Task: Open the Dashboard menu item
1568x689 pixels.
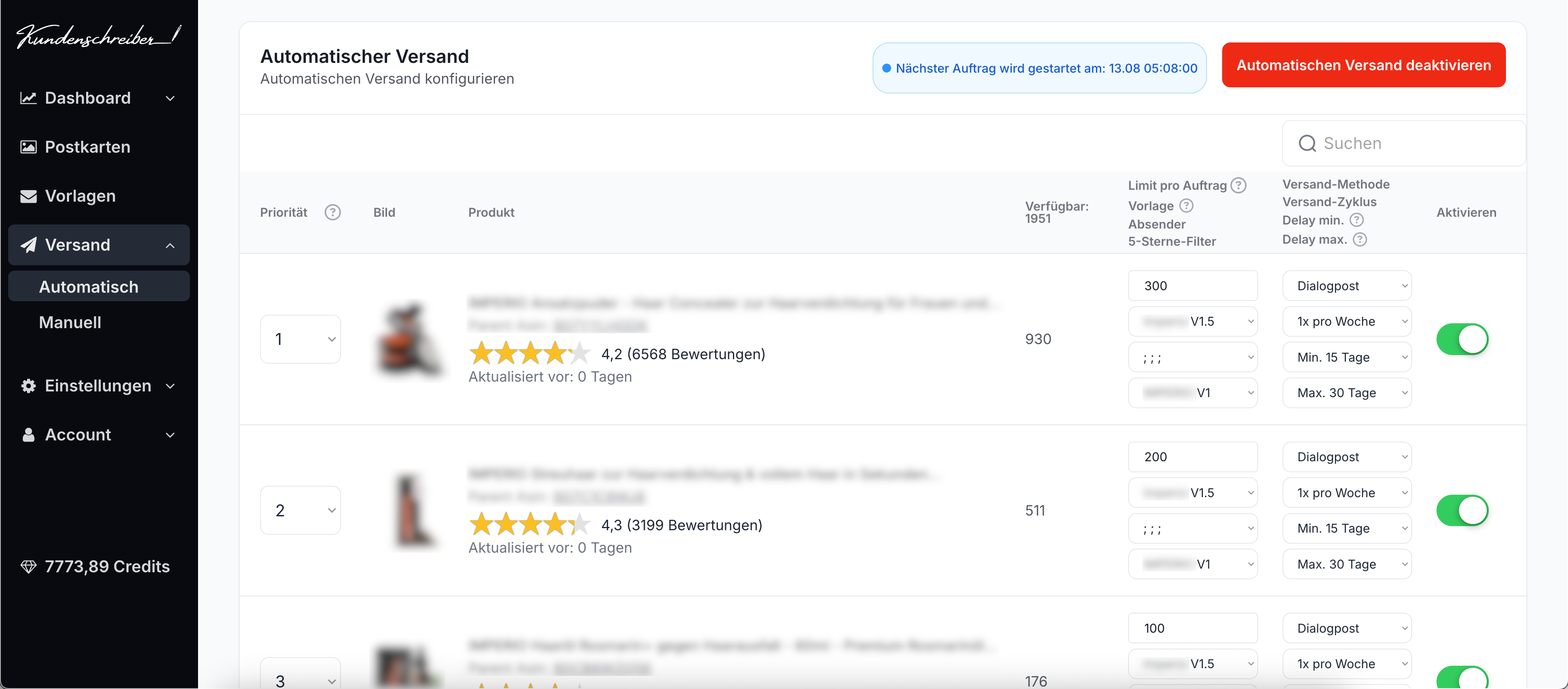Action: coord(98,98)
